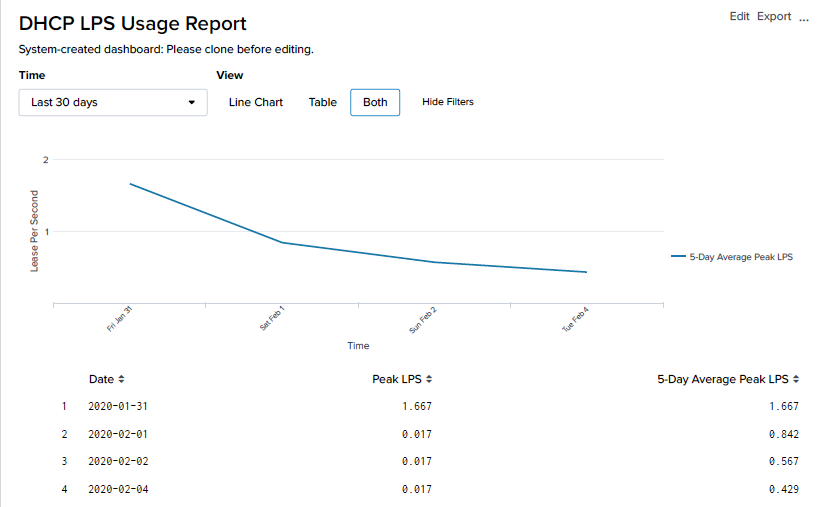Select the Both view option
Screen dimensions: 822x507
click(x=375, y=102)
